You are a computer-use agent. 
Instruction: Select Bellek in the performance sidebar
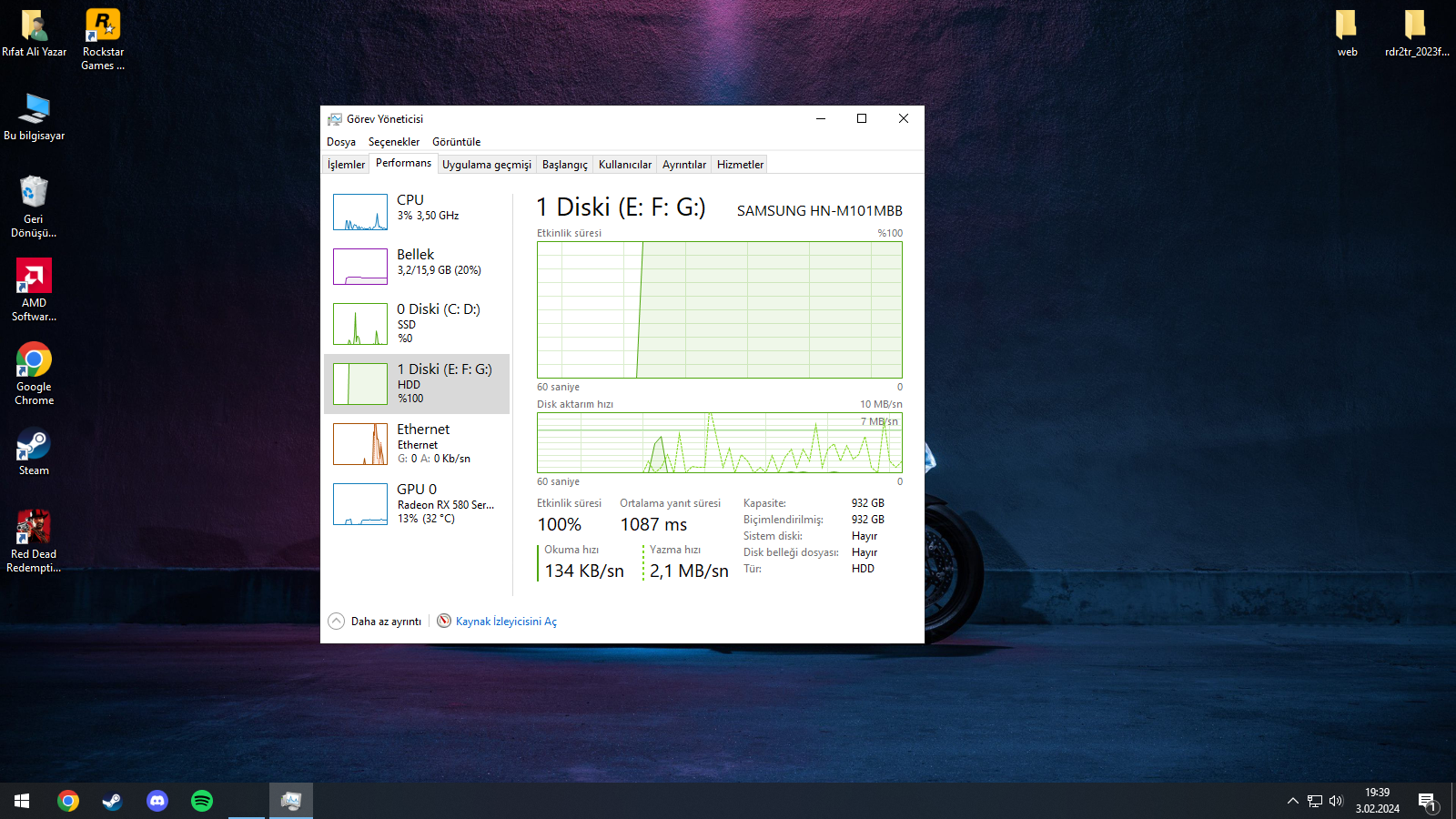click(417, 267)
